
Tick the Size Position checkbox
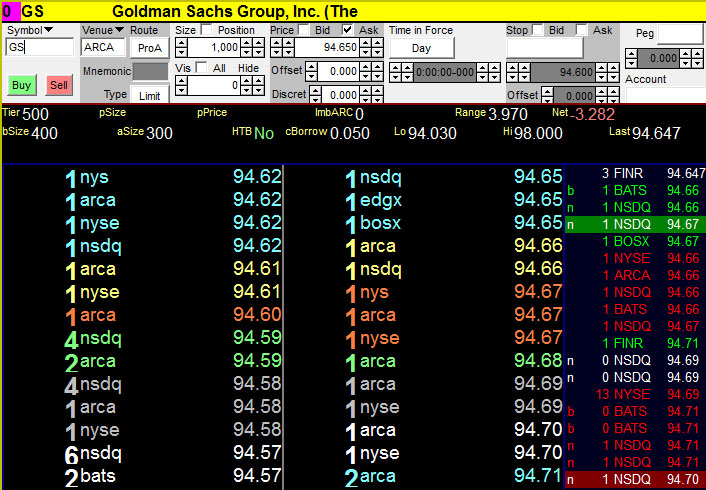click(x=206, y=30)
